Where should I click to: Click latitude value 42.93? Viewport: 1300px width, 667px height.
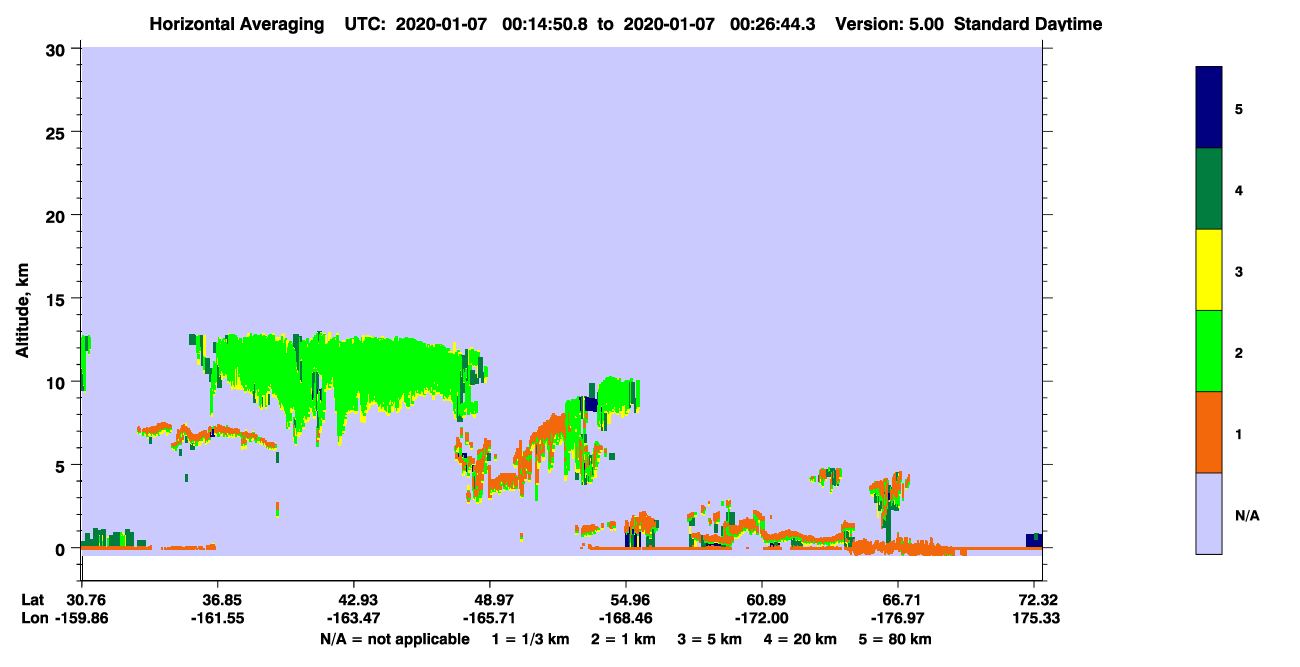(354, 600)
